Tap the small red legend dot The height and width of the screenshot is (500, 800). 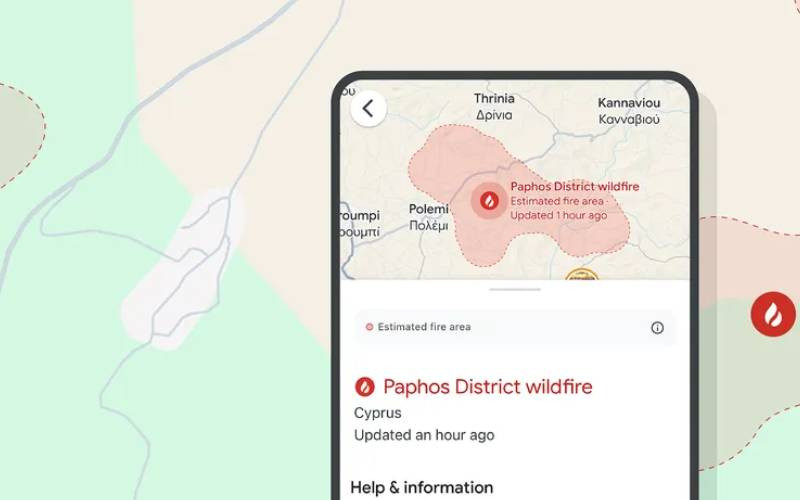(369, 327)
